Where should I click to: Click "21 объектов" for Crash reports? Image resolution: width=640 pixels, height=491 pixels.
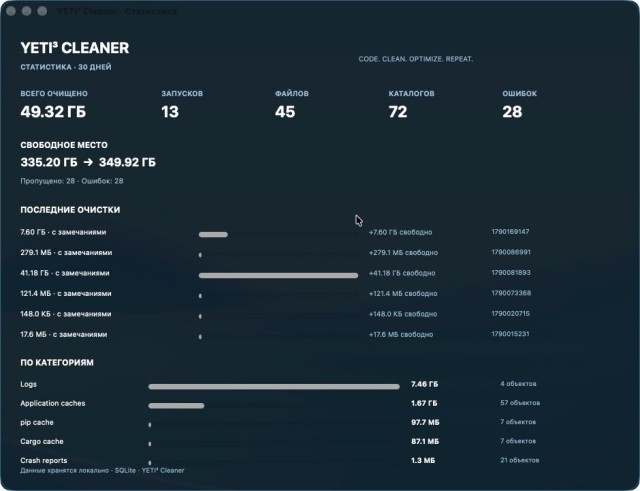click(x=520, y=460)
